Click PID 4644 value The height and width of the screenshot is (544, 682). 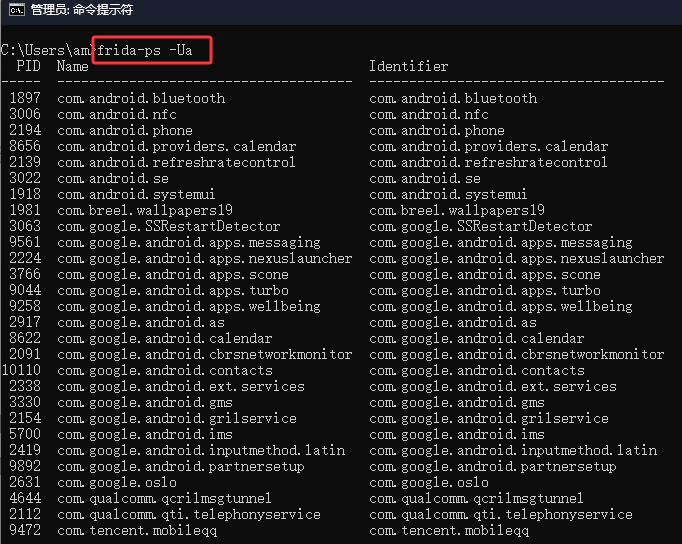point(25,498)
